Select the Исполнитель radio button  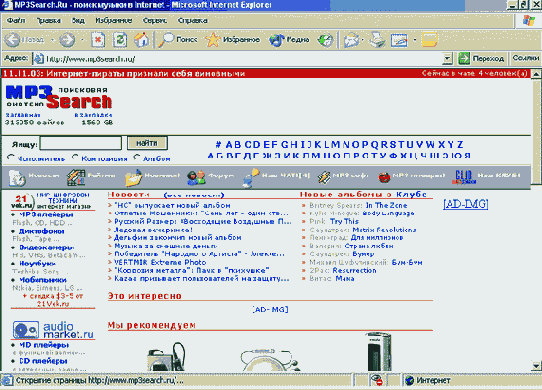(11, 158)
